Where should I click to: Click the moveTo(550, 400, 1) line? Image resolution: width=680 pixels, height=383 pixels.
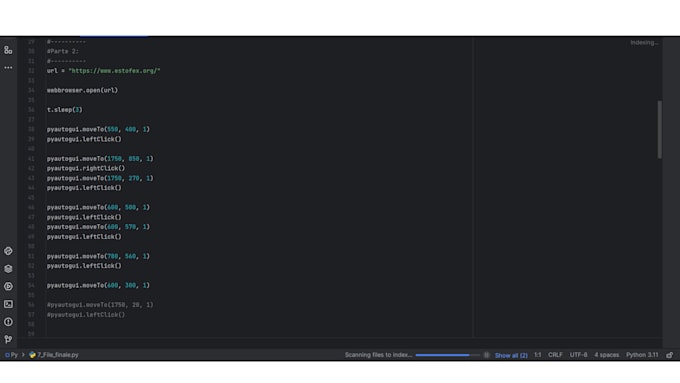[98, 129]
